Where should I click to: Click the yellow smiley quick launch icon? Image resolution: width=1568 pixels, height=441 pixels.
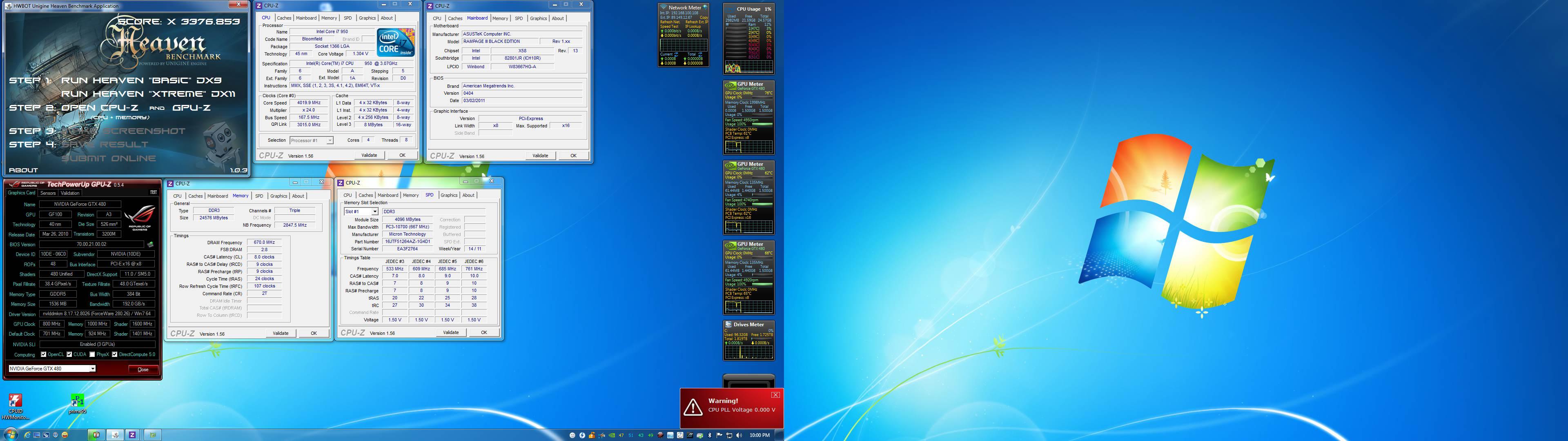click(65, 435)
